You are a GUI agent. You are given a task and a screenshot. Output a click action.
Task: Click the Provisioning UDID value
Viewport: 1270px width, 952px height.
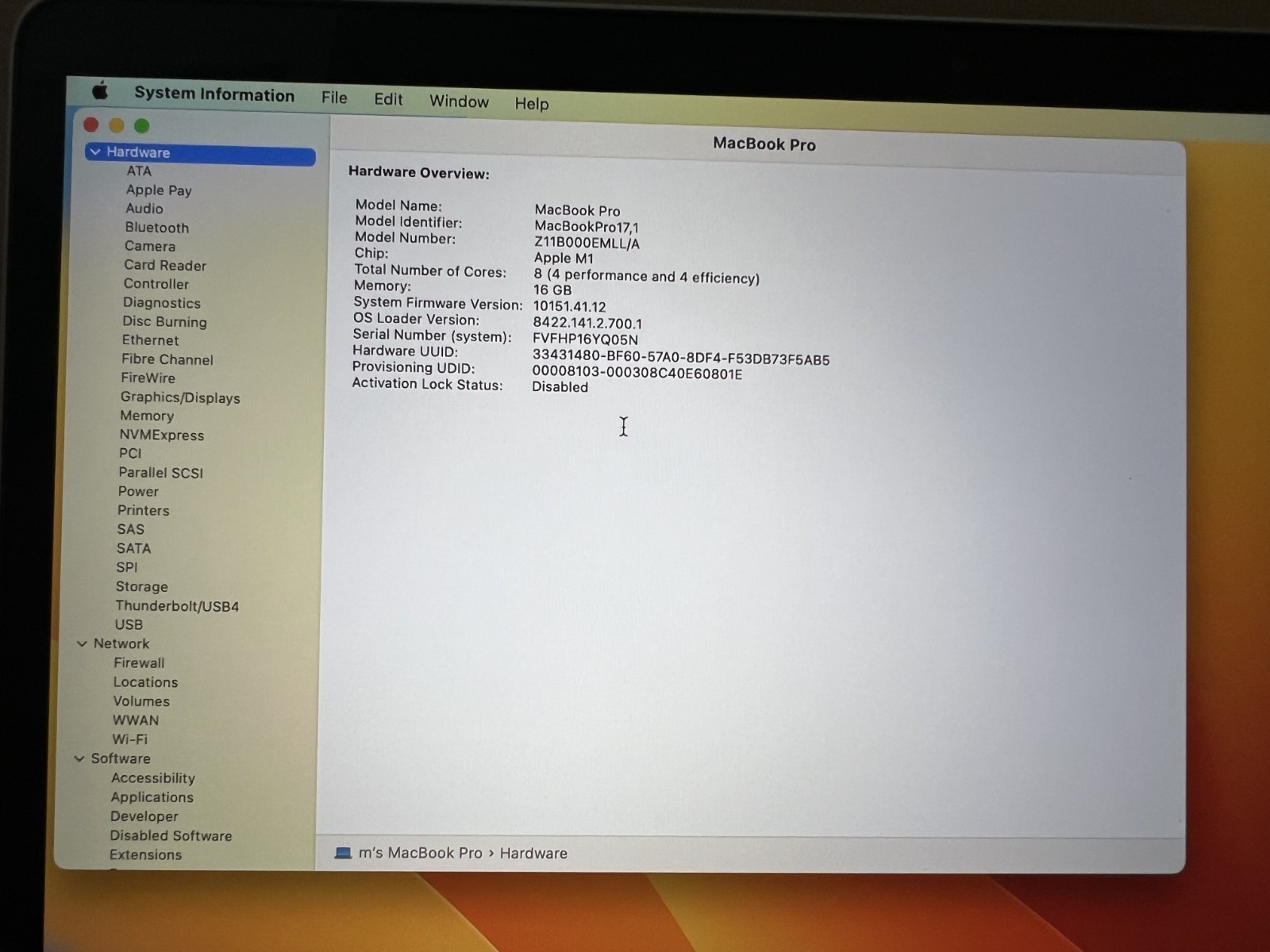pyautogui.click(x=637, y=373)
